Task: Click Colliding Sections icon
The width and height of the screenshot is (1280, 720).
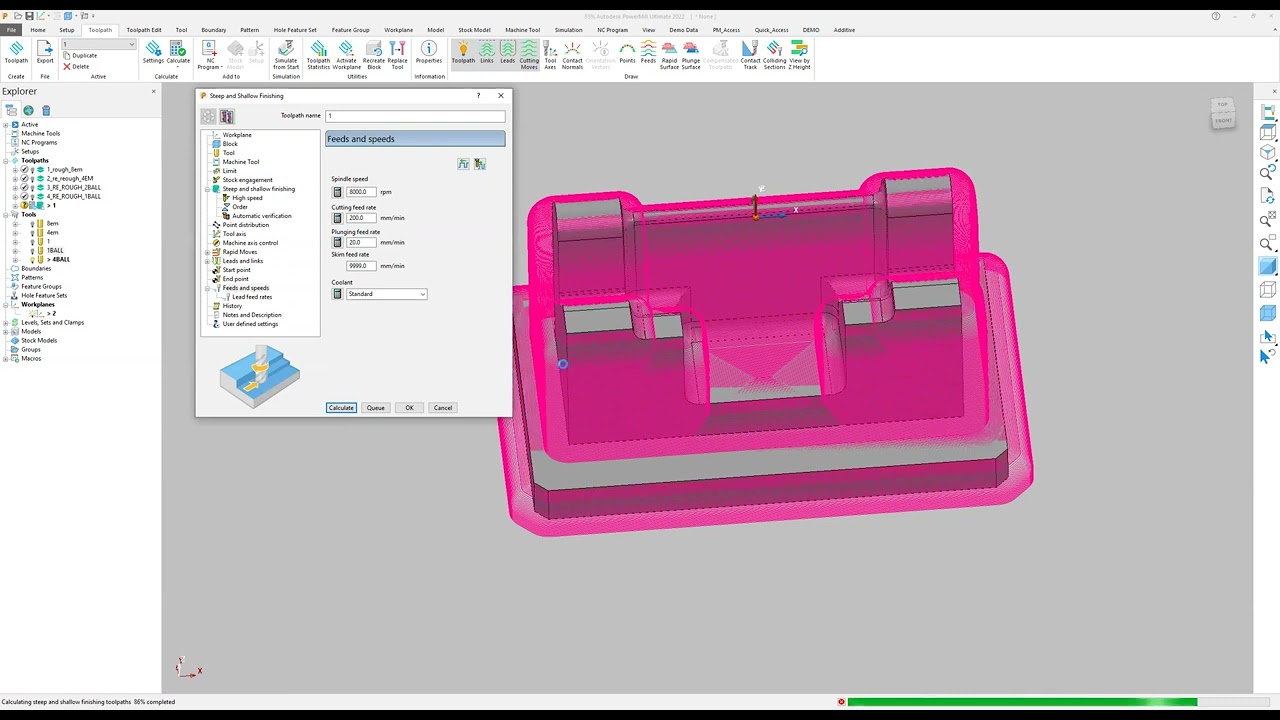Action: coord(775,55)
